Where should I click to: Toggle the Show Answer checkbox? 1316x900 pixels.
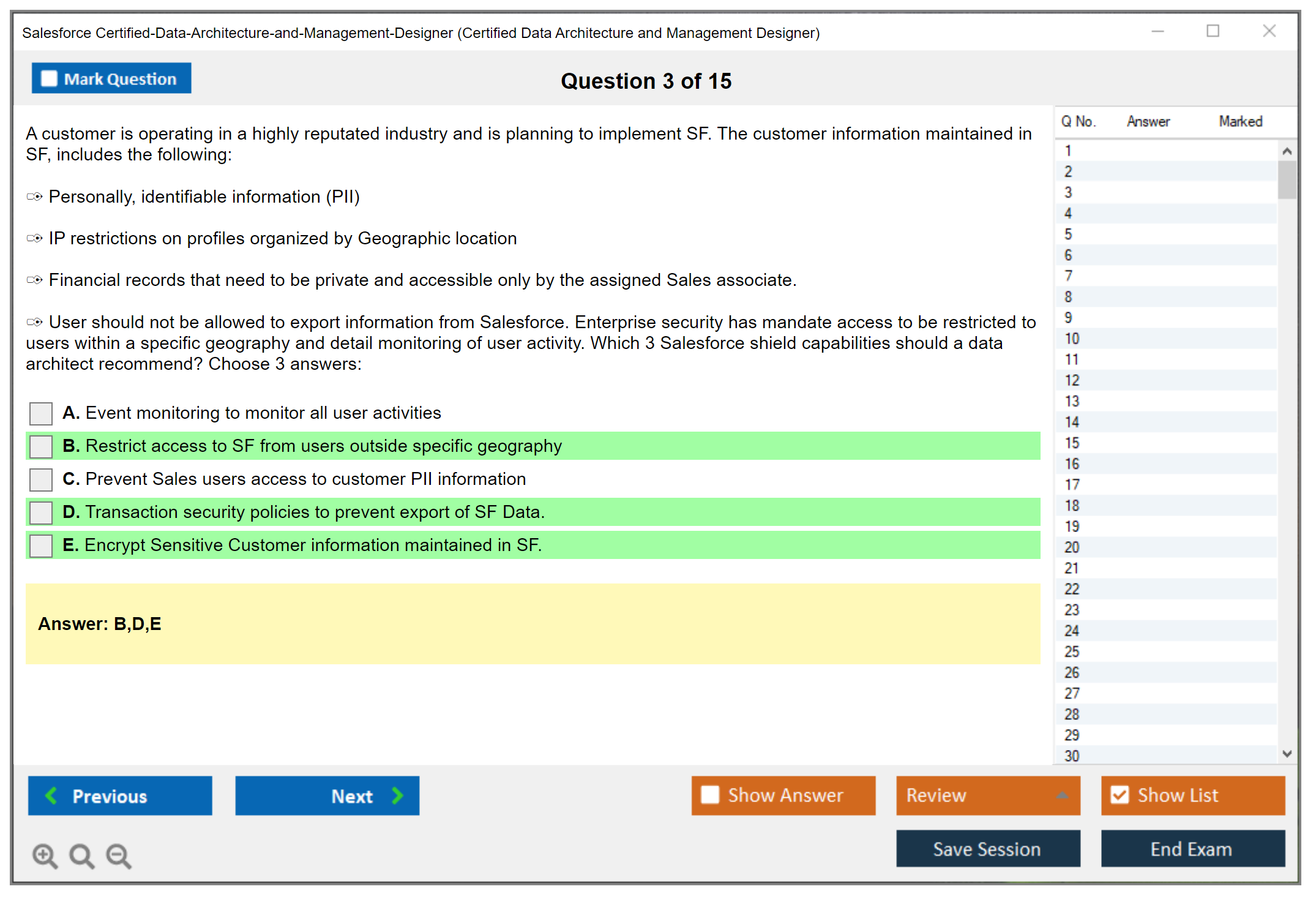click(710, 795)
